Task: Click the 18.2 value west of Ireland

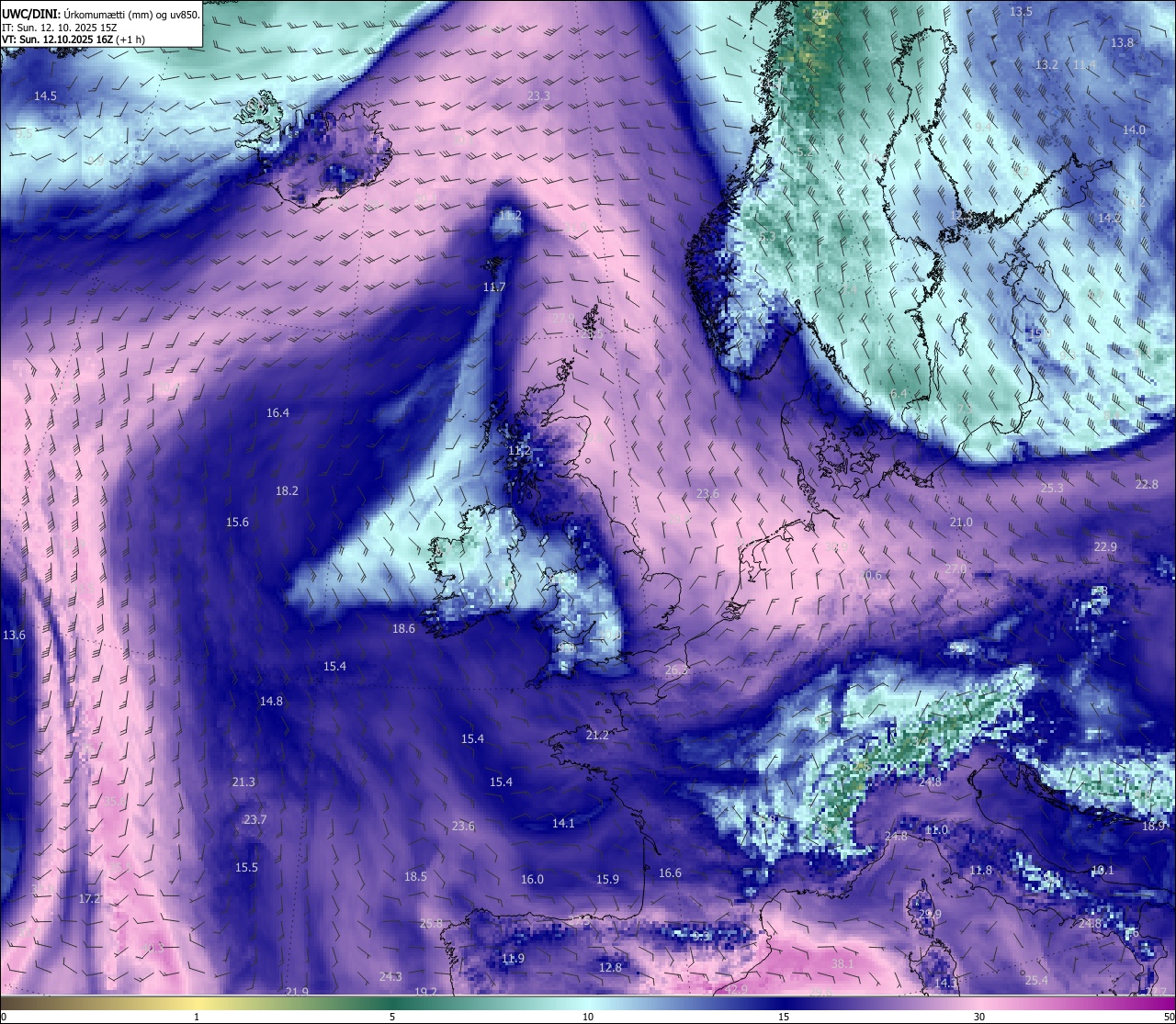Action: coord(287,491)
